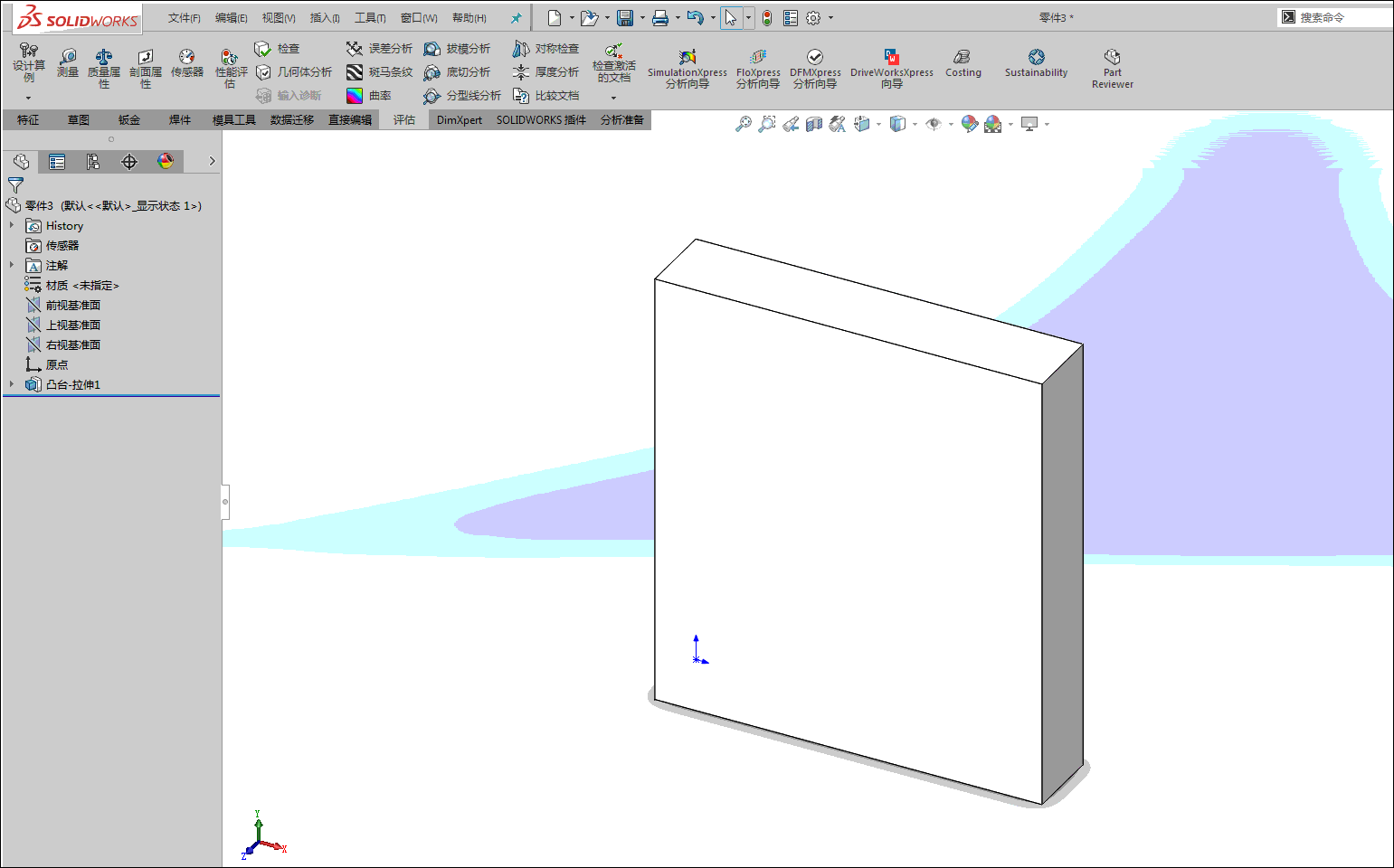This screenshot has height=868, width=1394.
Task: Start 分型线分析 parting line analysis
Action: tap(462, 96)
